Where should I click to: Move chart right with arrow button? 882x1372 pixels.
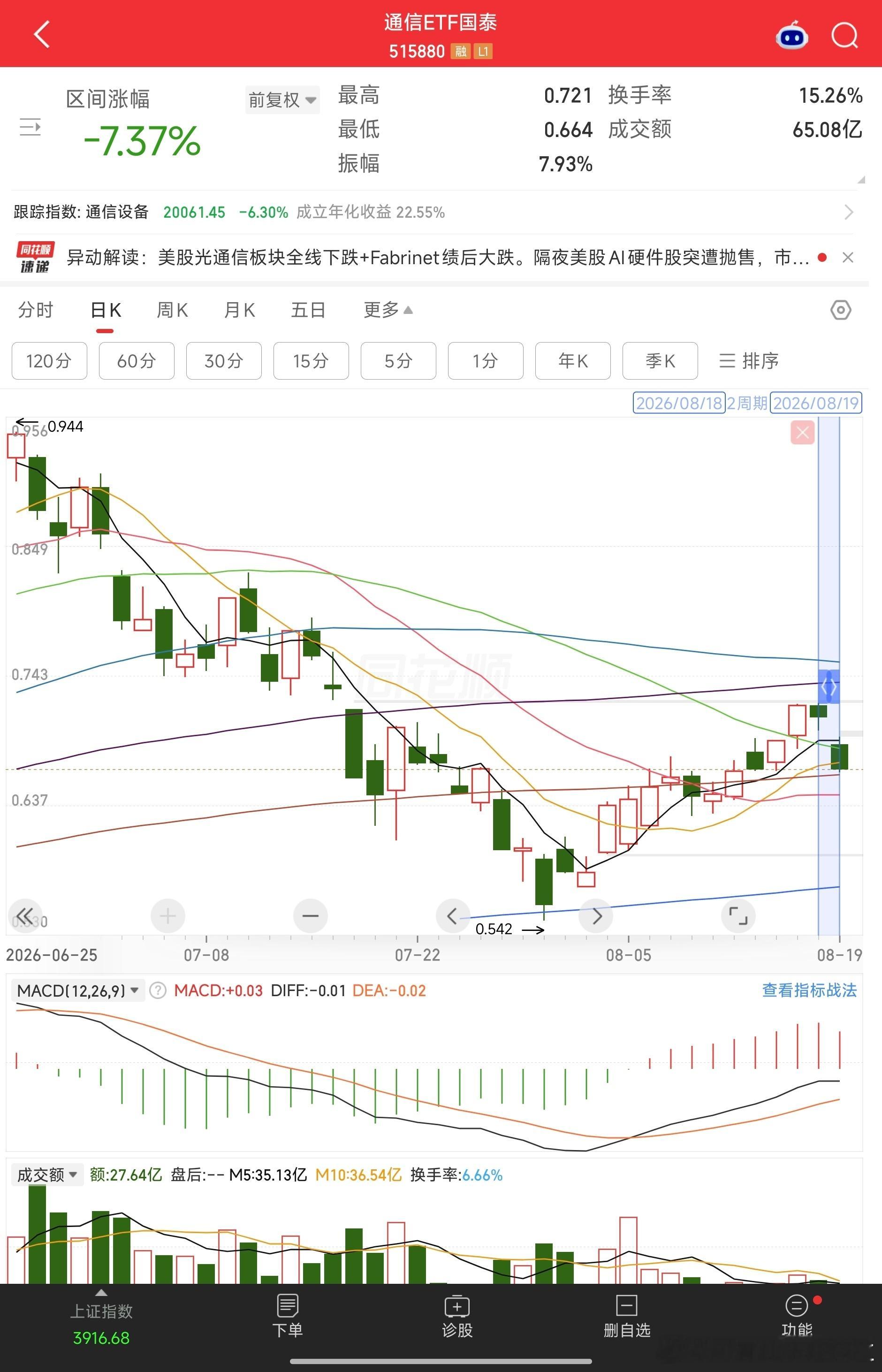click(596, 916)
